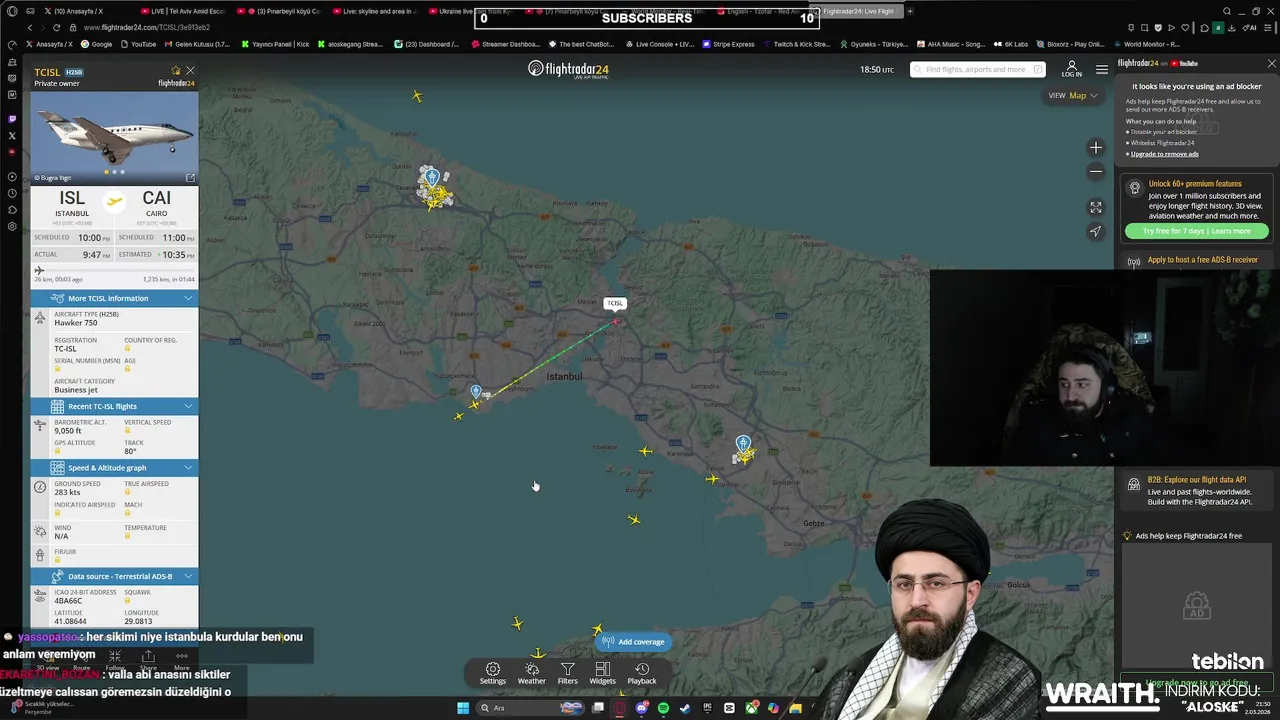Reload the page
The height and width of the screenshot is (720, 1280).
(57, 28)
